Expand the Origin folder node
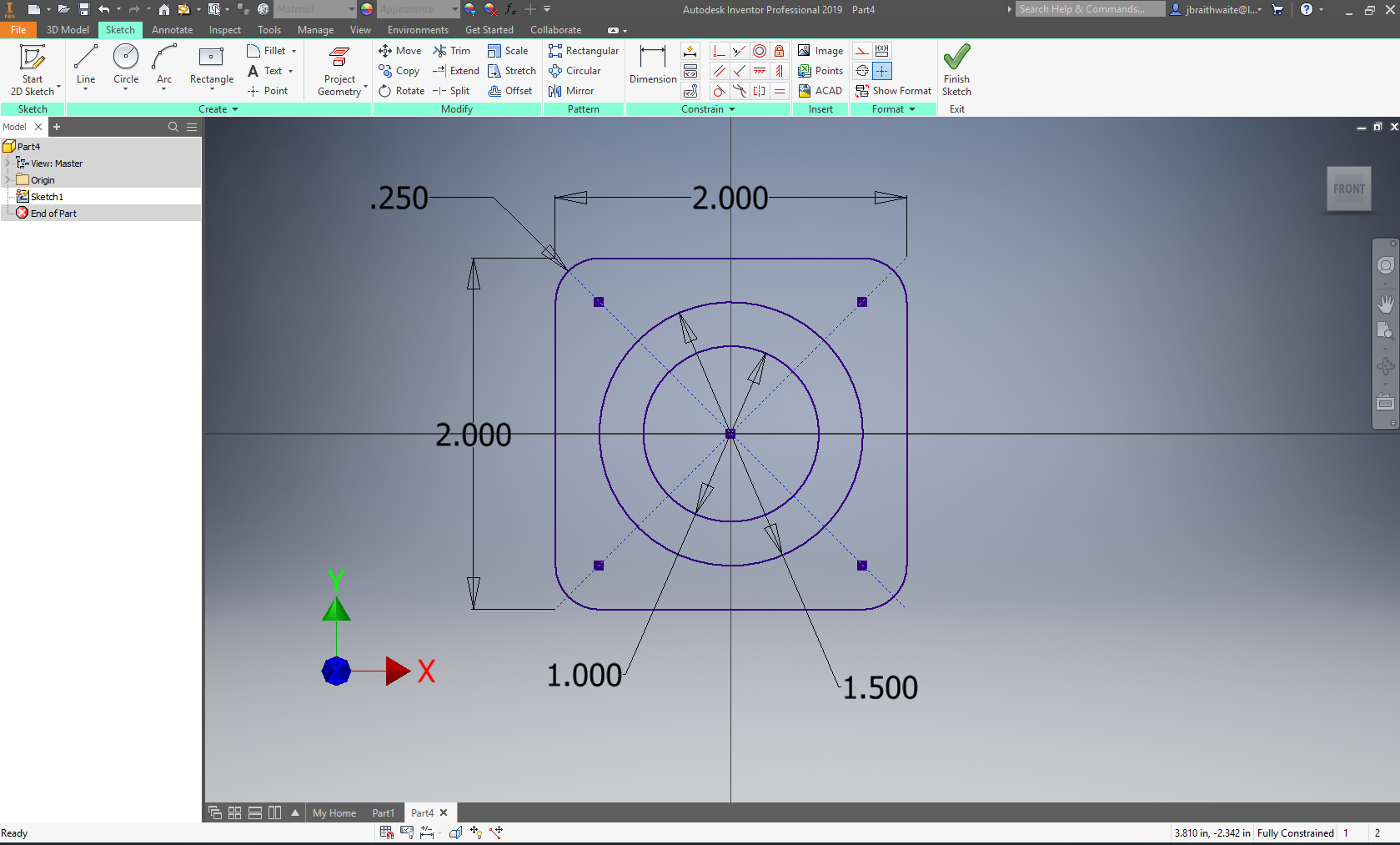 coord(8,179)
